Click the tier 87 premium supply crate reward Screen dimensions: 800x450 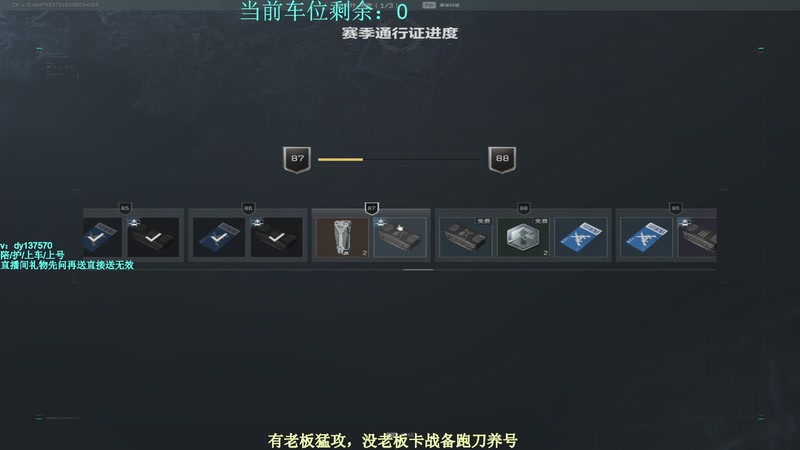click(x=400, y=237)
